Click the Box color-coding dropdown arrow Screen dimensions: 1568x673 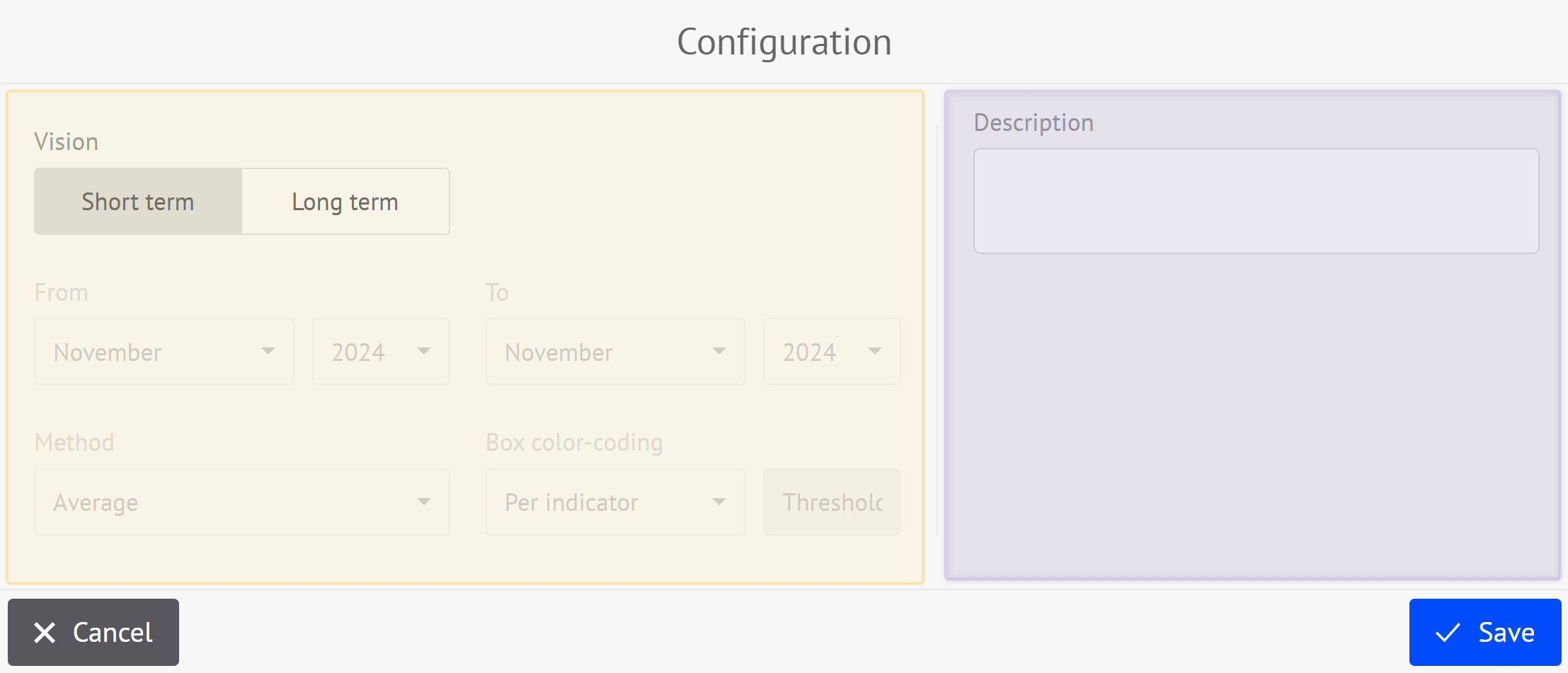(719, 502)
